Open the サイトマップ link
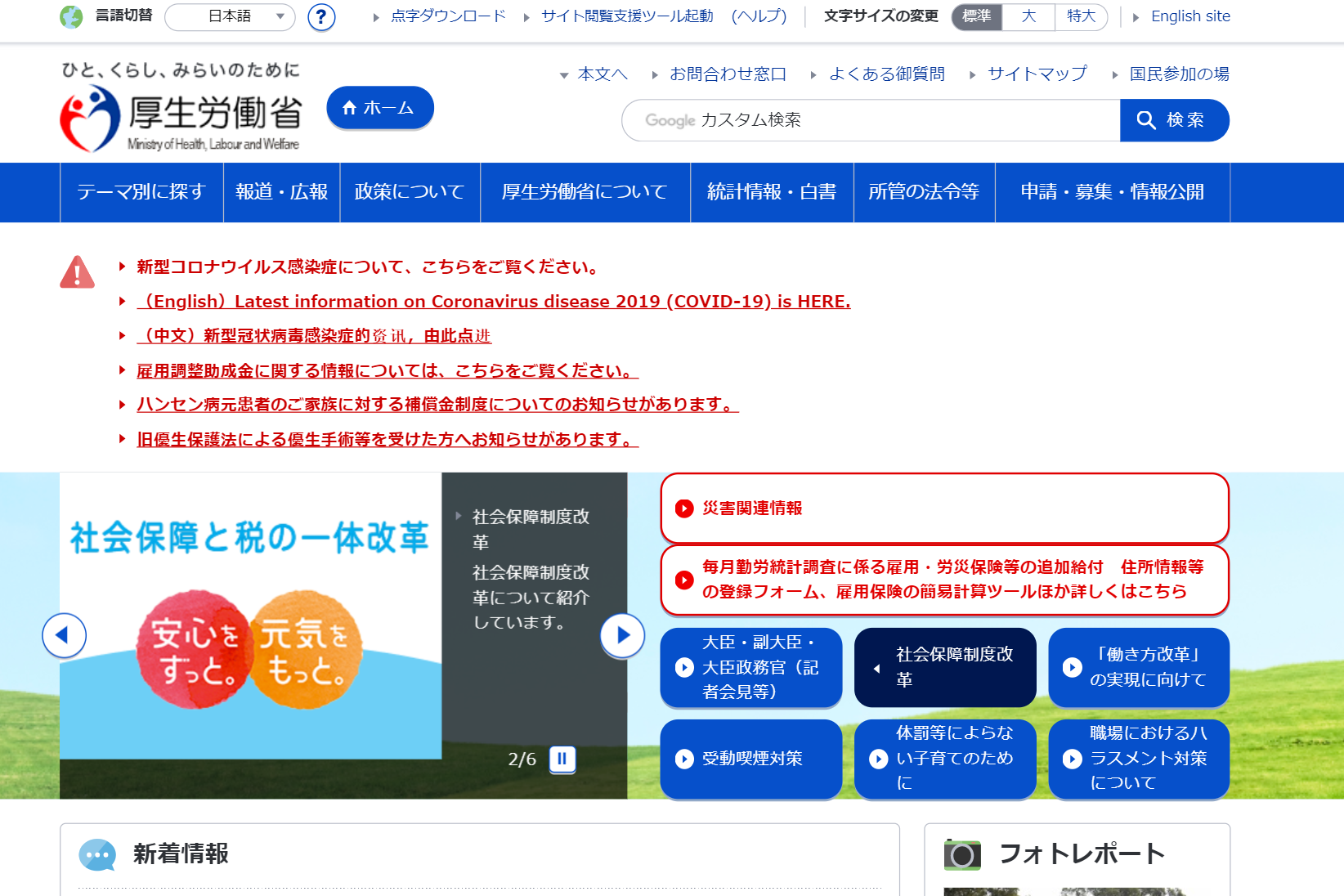This screenshot has width=1344, height=896. 1036,74
